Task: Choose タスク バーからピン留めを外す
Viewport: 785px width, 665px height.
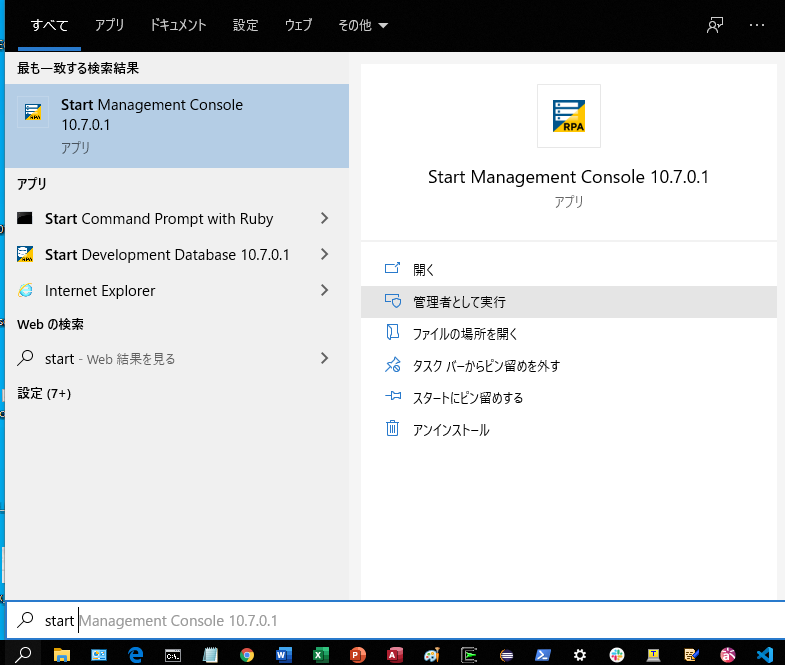Action: 569,366
